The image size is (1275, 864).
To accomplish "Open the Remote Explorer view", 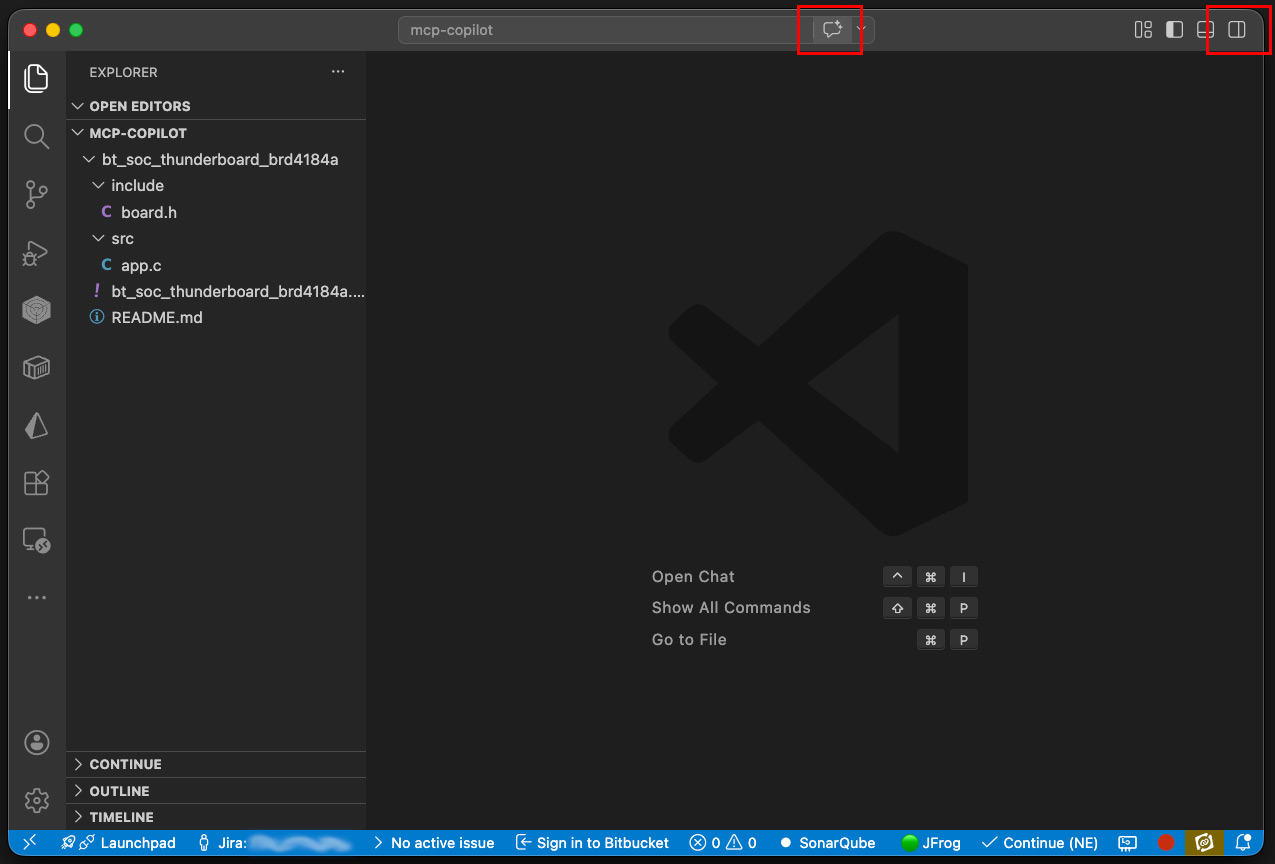I will pyautogui.click(x=36, y=541).
